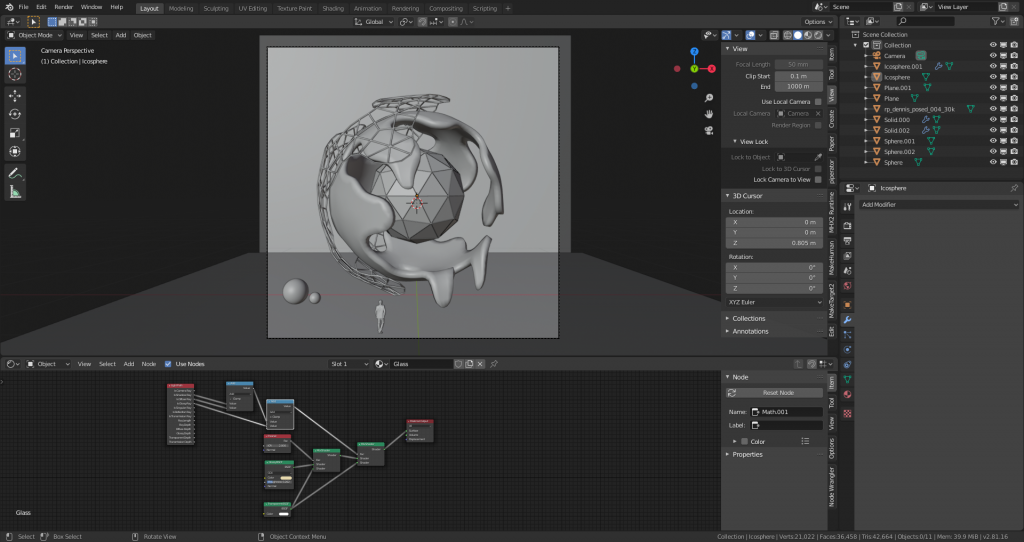Hide Plane.001 via its eye icon
The width and height of the screenshot is (1024, 542).
[x=993, y=88]
